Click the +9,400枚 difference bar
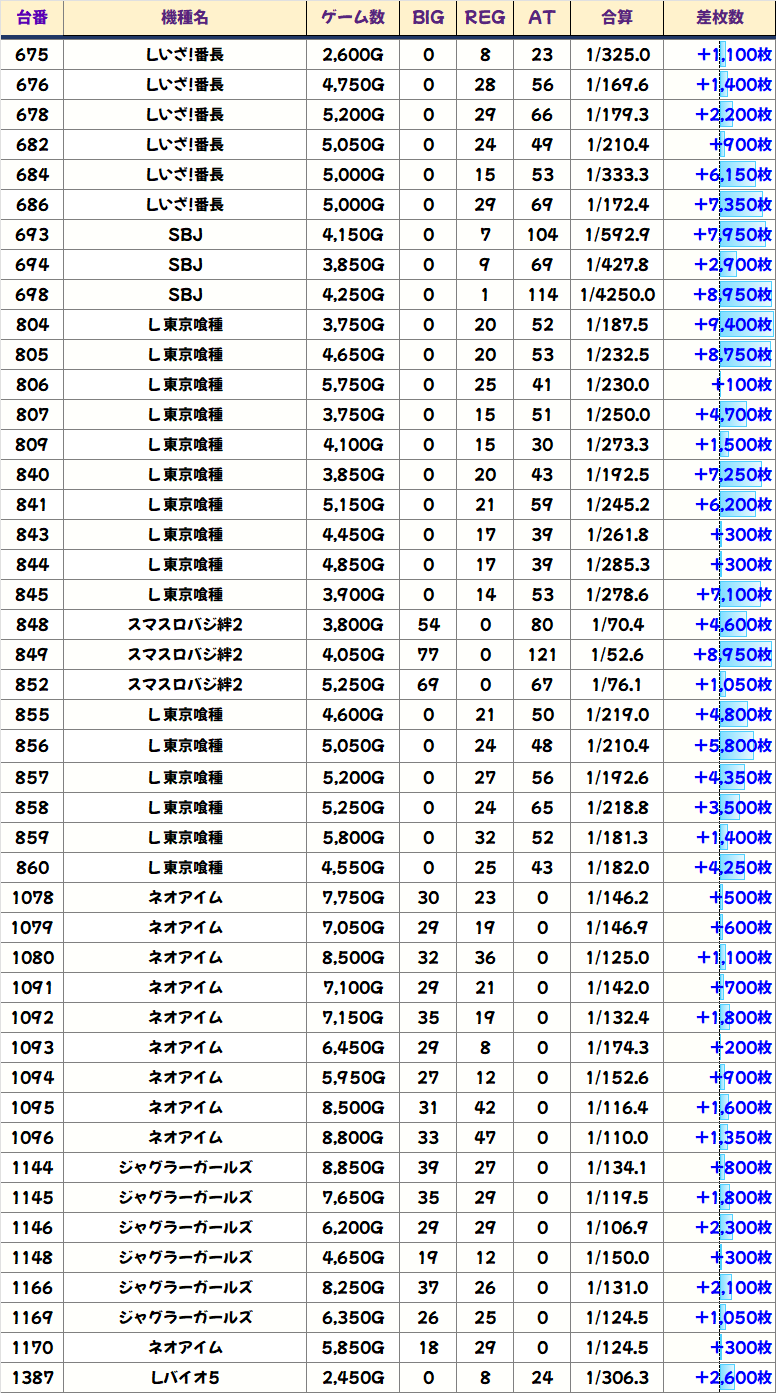The height and width of the screenshot is (1393, 776). point(734,325)
